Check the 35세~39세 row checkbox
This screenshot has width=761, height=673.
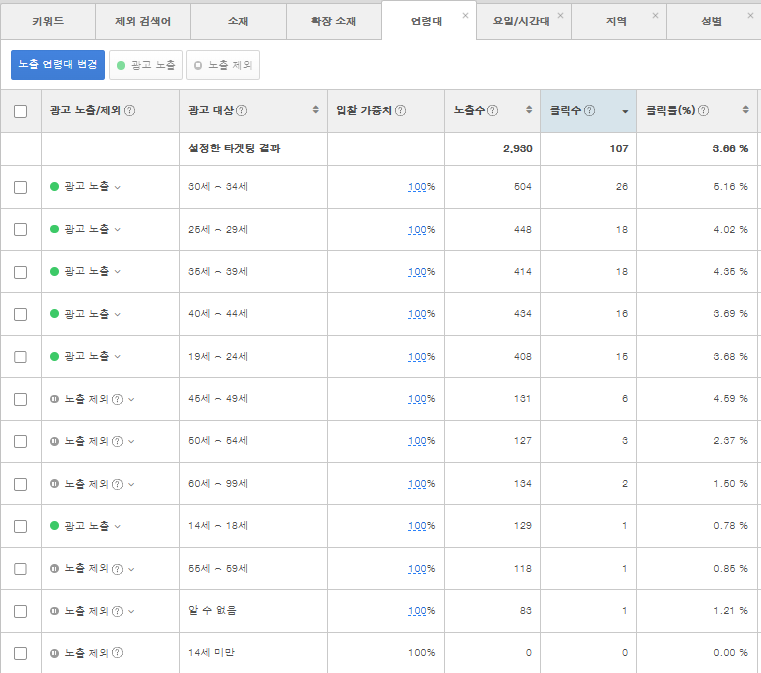(x=20, y=272)
